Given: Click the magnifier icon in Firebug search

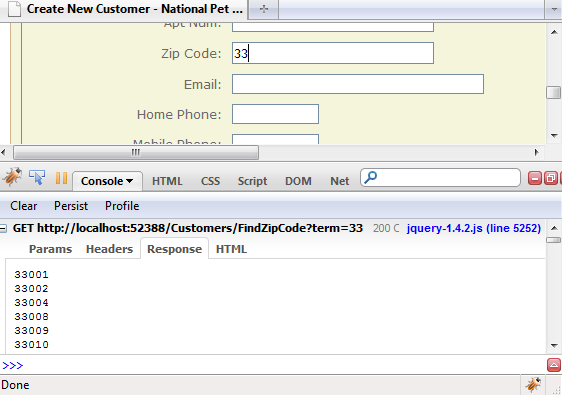Looking at the screenshot, I should pos(371,177).
